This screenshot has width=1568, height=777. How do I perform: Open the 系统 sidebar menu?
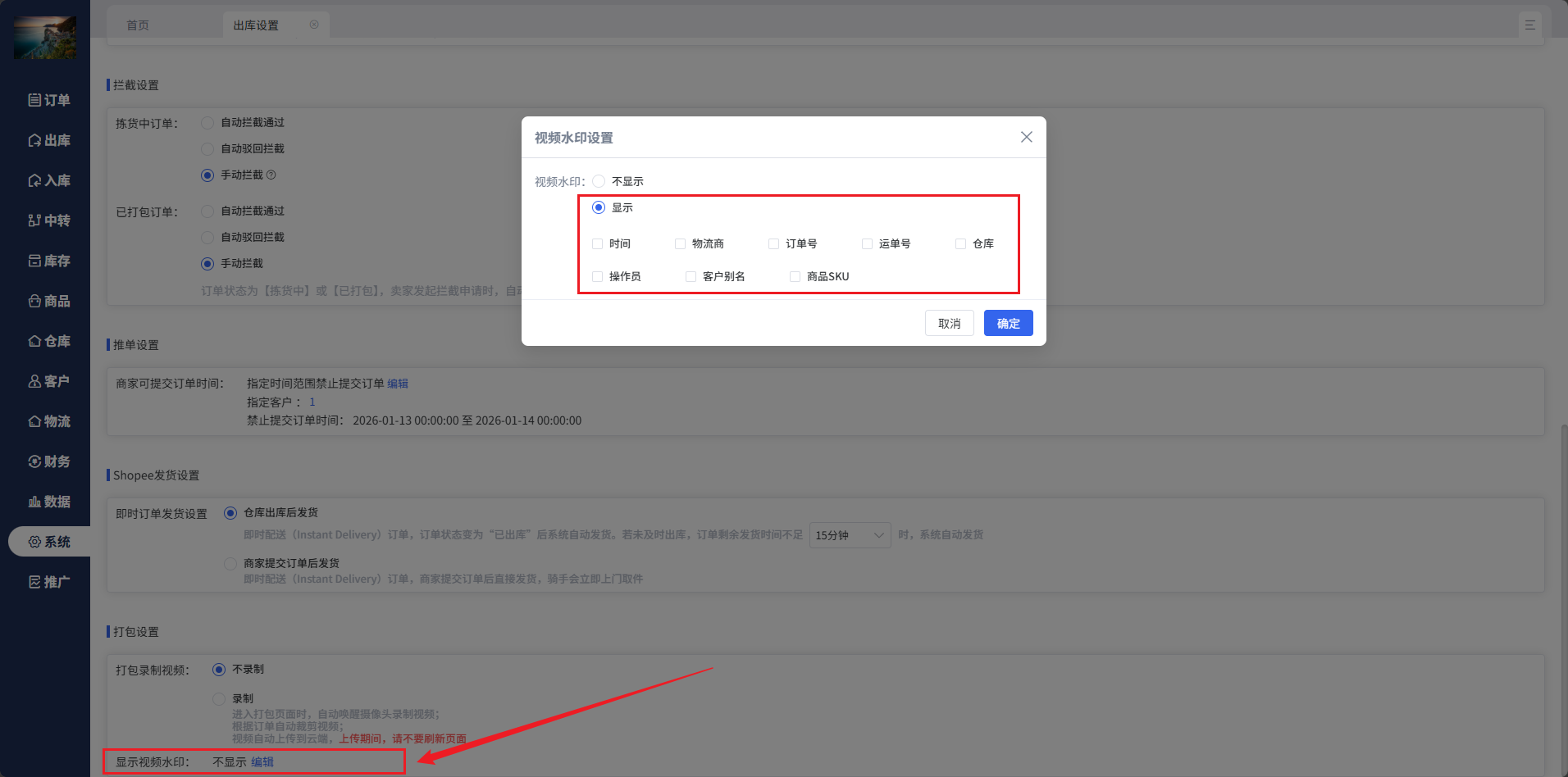pyautogui.click(x=49, y=542)
